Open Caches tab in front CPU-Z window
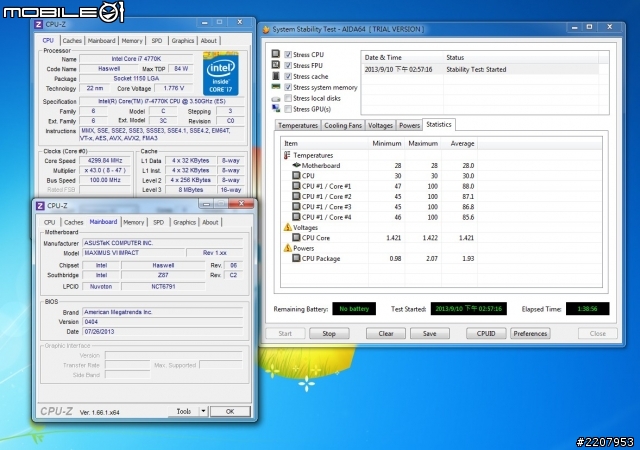The image size is (640, 450). point(73,222)
